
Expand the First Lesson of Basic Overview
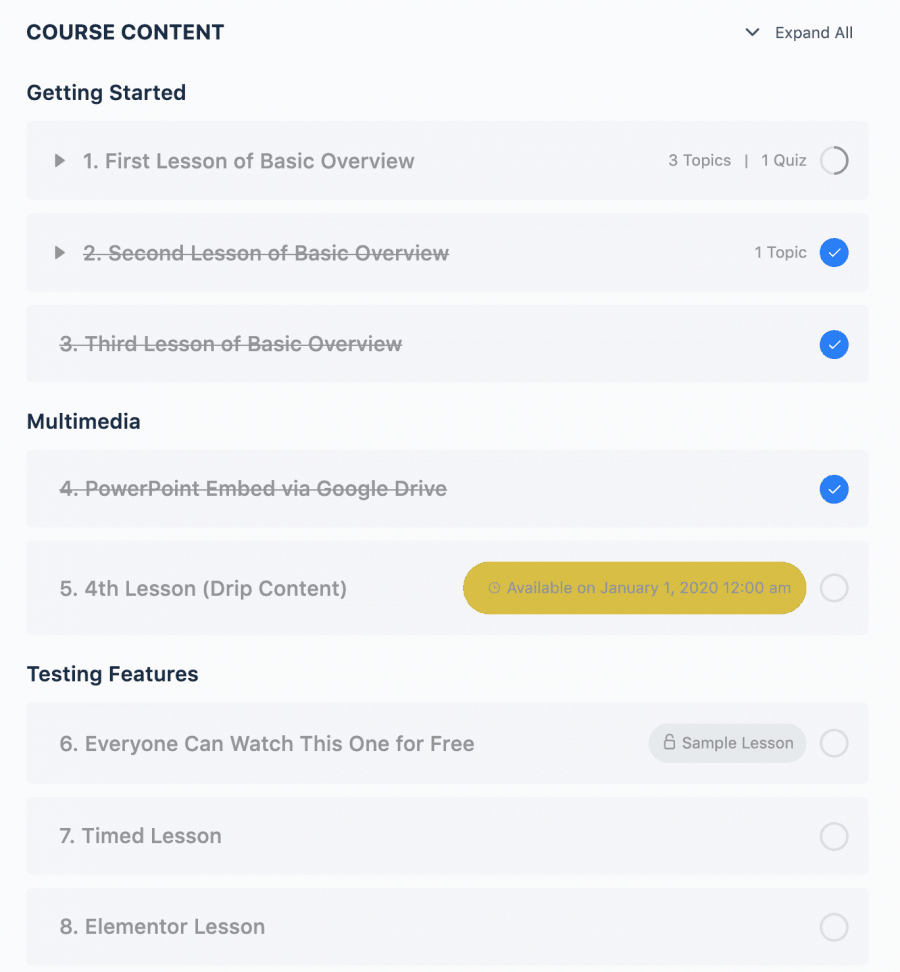pos(59,160)
